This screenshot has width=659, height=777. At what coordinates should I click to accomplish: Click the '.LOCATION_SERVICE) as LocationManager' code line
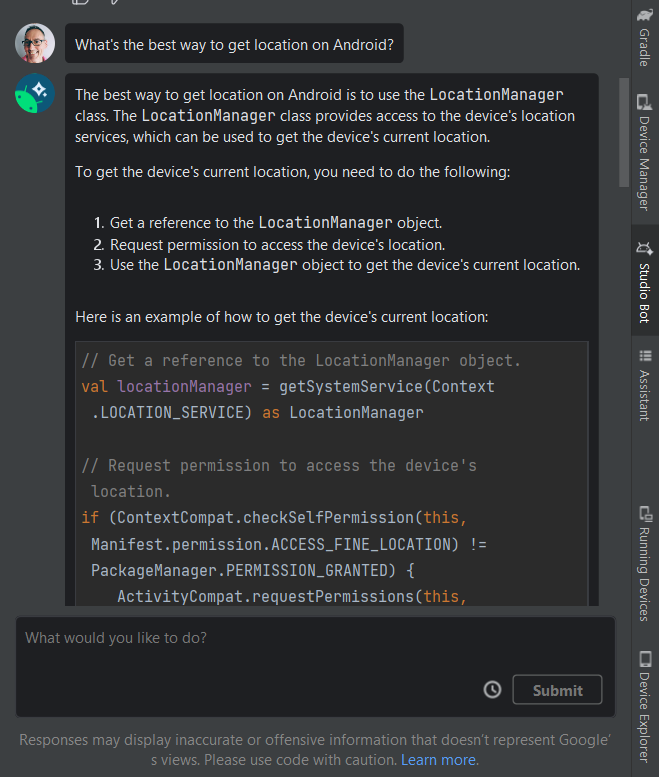(x=257, y=412)
